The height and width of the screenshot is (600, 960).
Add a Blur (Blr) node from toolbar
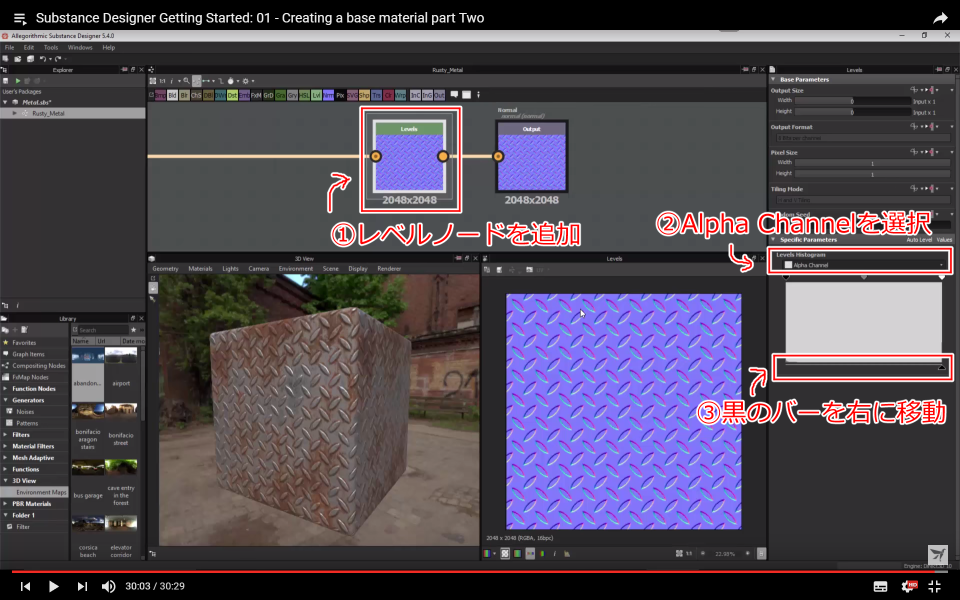click(184, 96)
